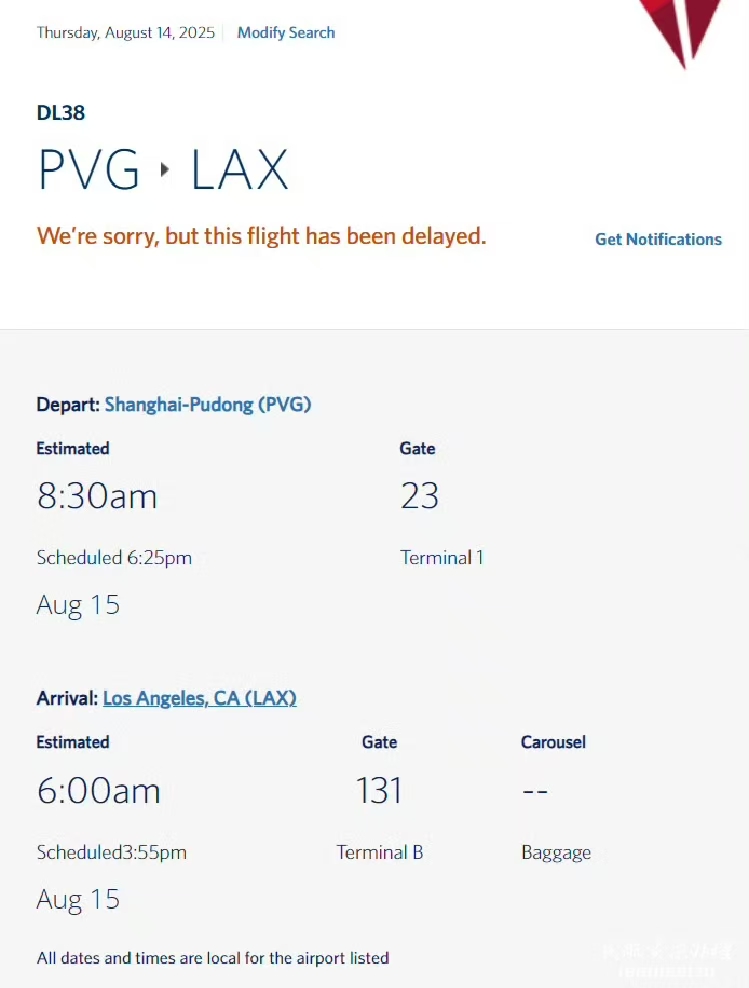Click the LAX destination airport code heading
Viewport: 749px width, 988px height.
point(239,169)
